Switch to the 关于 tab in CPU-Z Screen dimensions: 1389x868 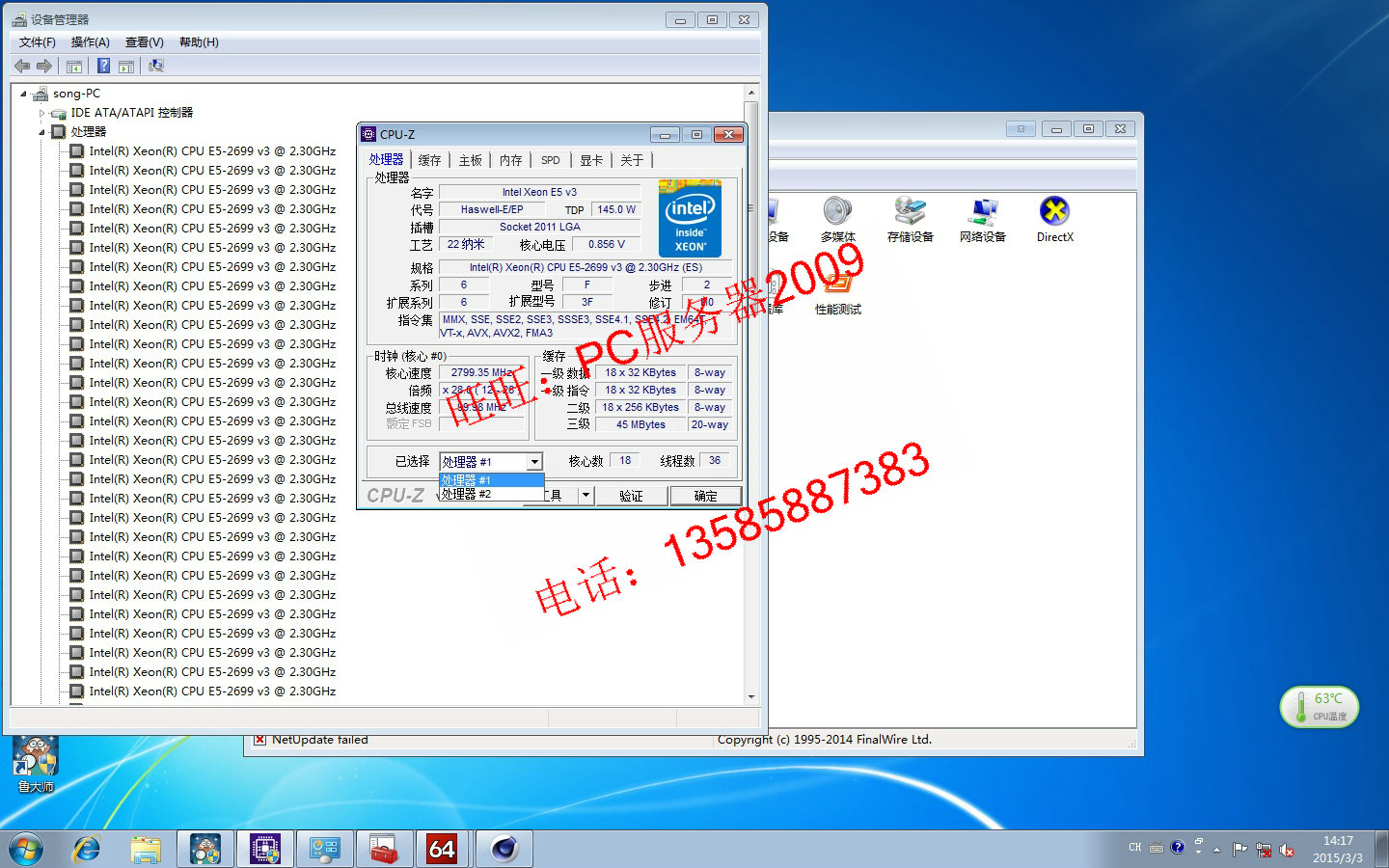click(x=632, y=160)
